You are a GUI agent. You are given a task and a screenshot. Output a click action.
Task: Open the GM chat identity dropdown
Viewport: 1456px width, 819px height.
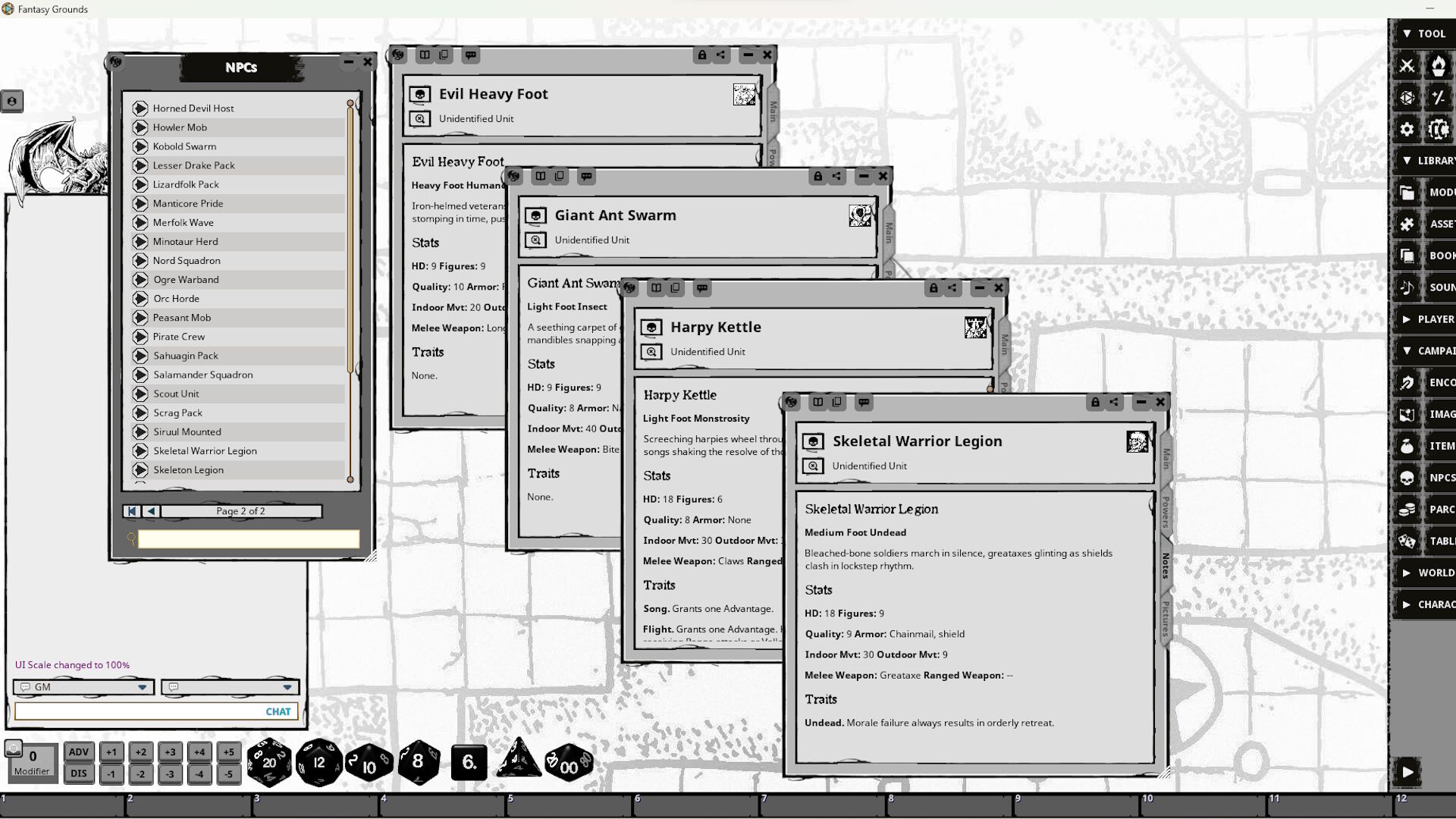(143, 688)
